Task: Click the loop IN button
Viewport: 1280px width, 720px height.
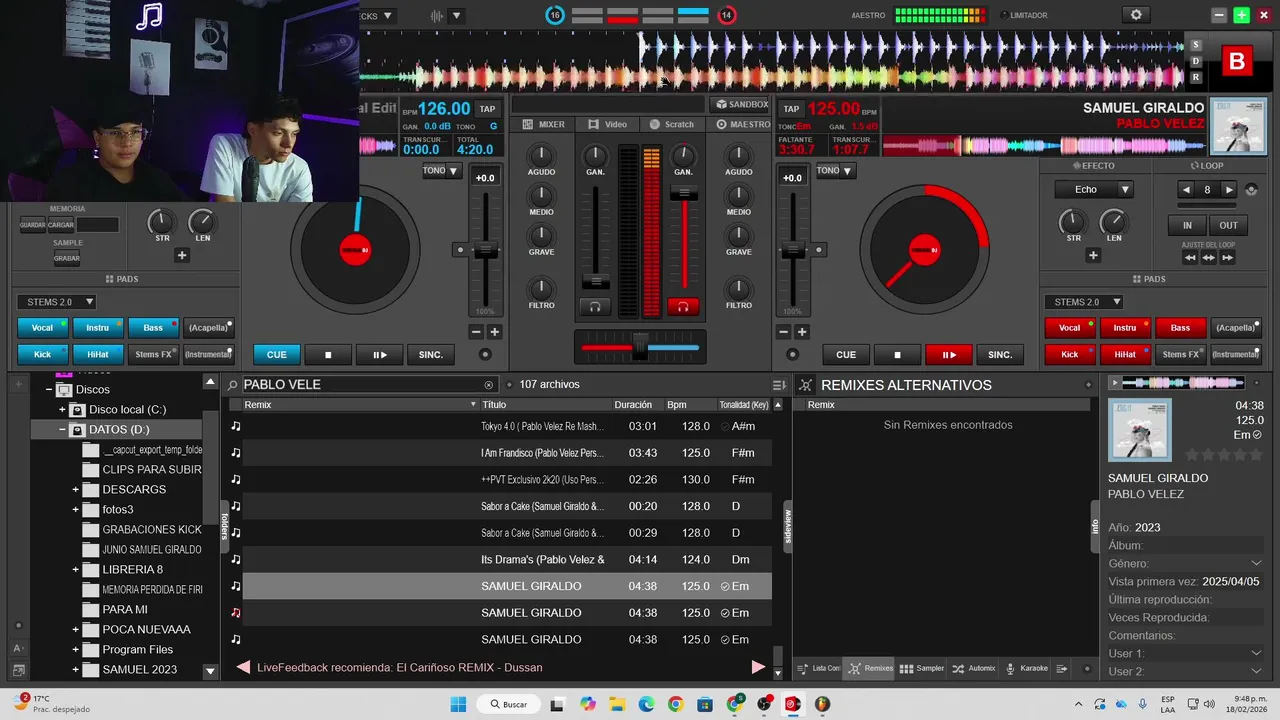Action: point(1187,225)
